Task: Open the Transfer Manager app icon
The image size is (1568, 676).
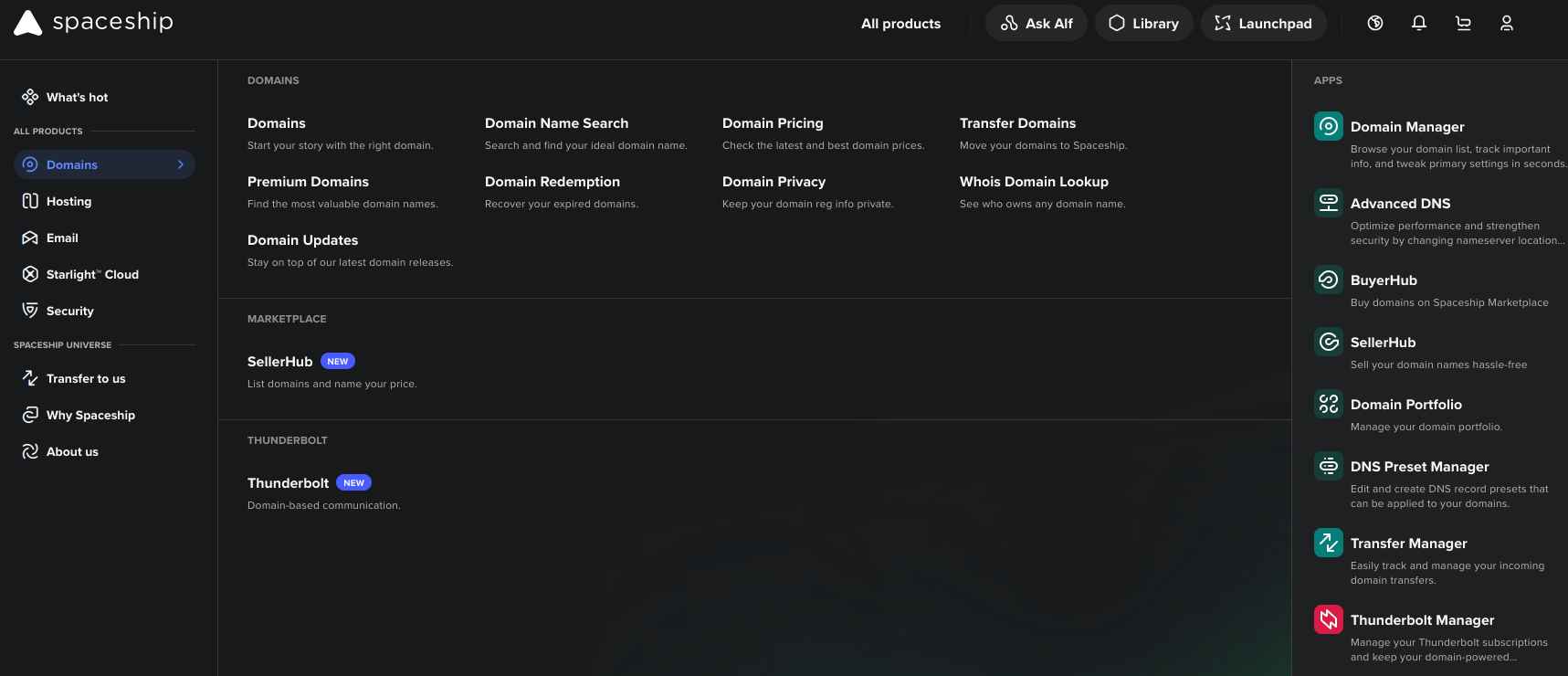Action: click(x=1328, y=543)
